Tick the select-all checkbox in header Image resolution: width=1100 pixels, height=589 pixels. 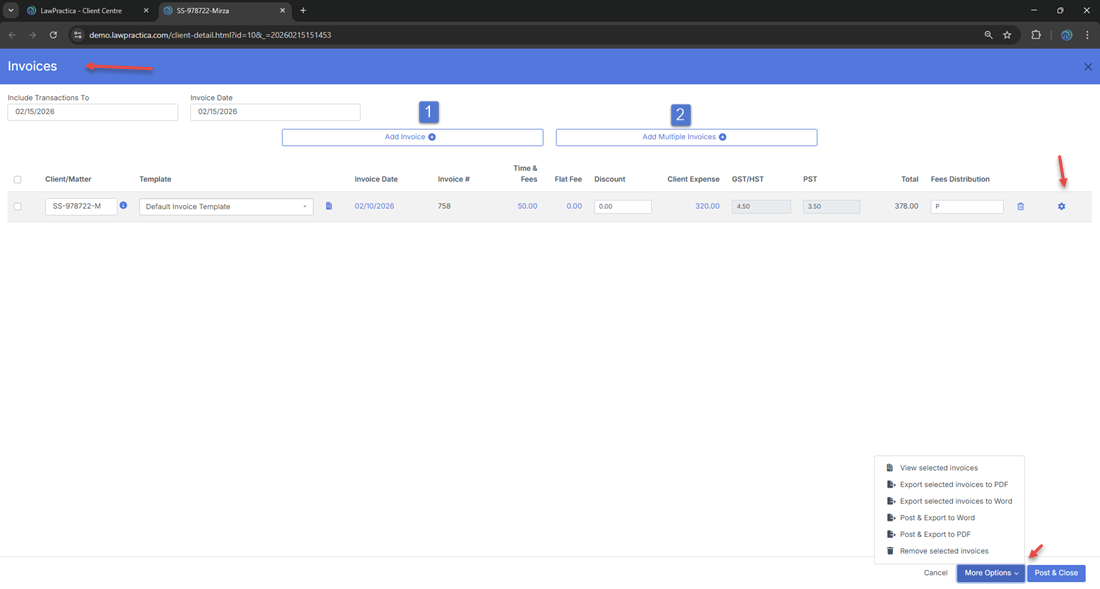click(17, 180)
